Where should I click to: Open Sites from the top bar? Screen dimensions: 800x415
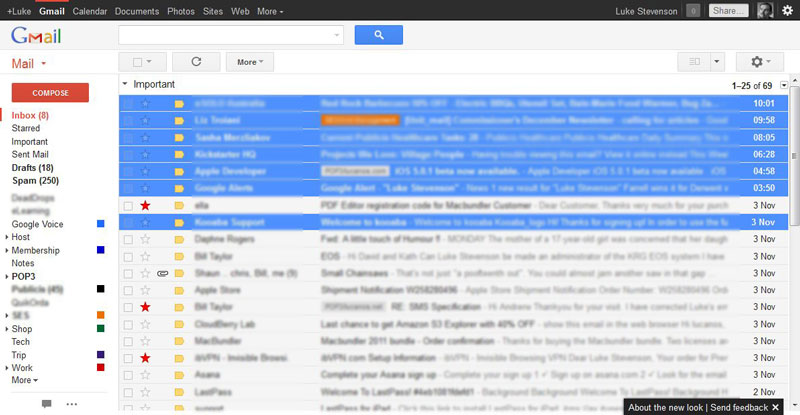(x=213, y=11)
